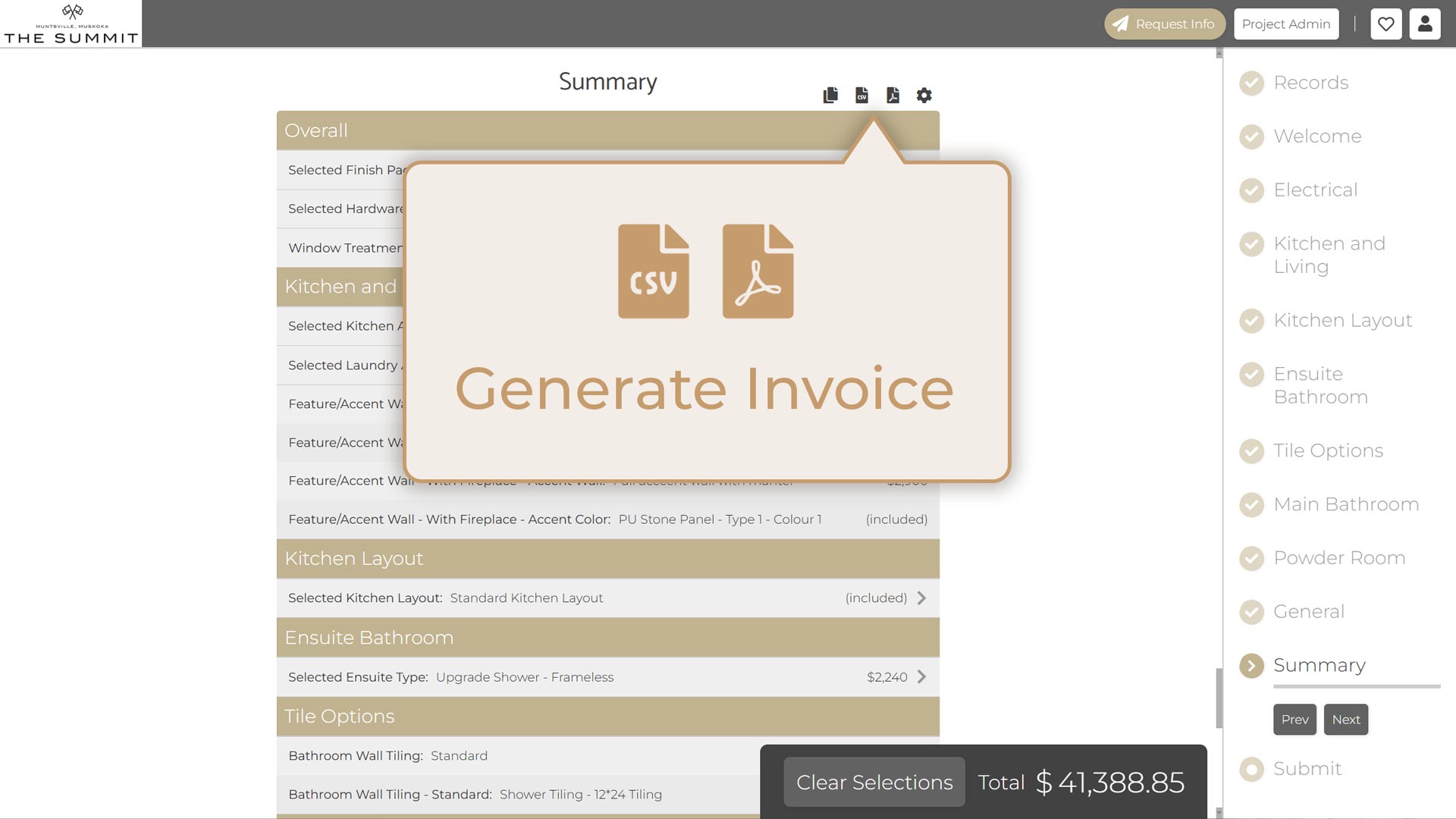The height and width of the screenshot is (819, 1456).
Task: Click the Clear Selections button
Action: click(x=874, y=782)
